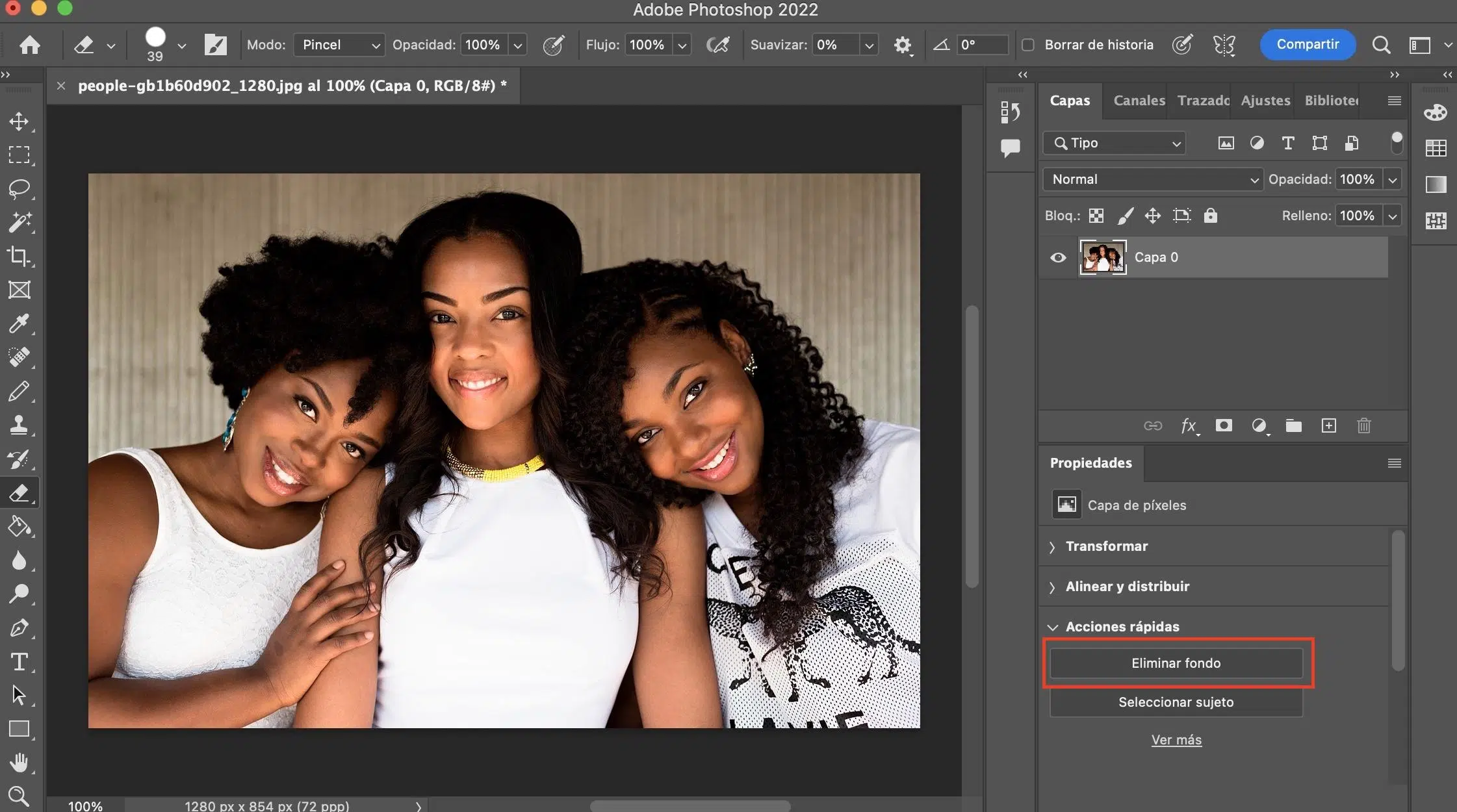Select the Hand tool
The height and width of the screenshot is (812, 1457).
pyautogui.click(x=19, y=762)
